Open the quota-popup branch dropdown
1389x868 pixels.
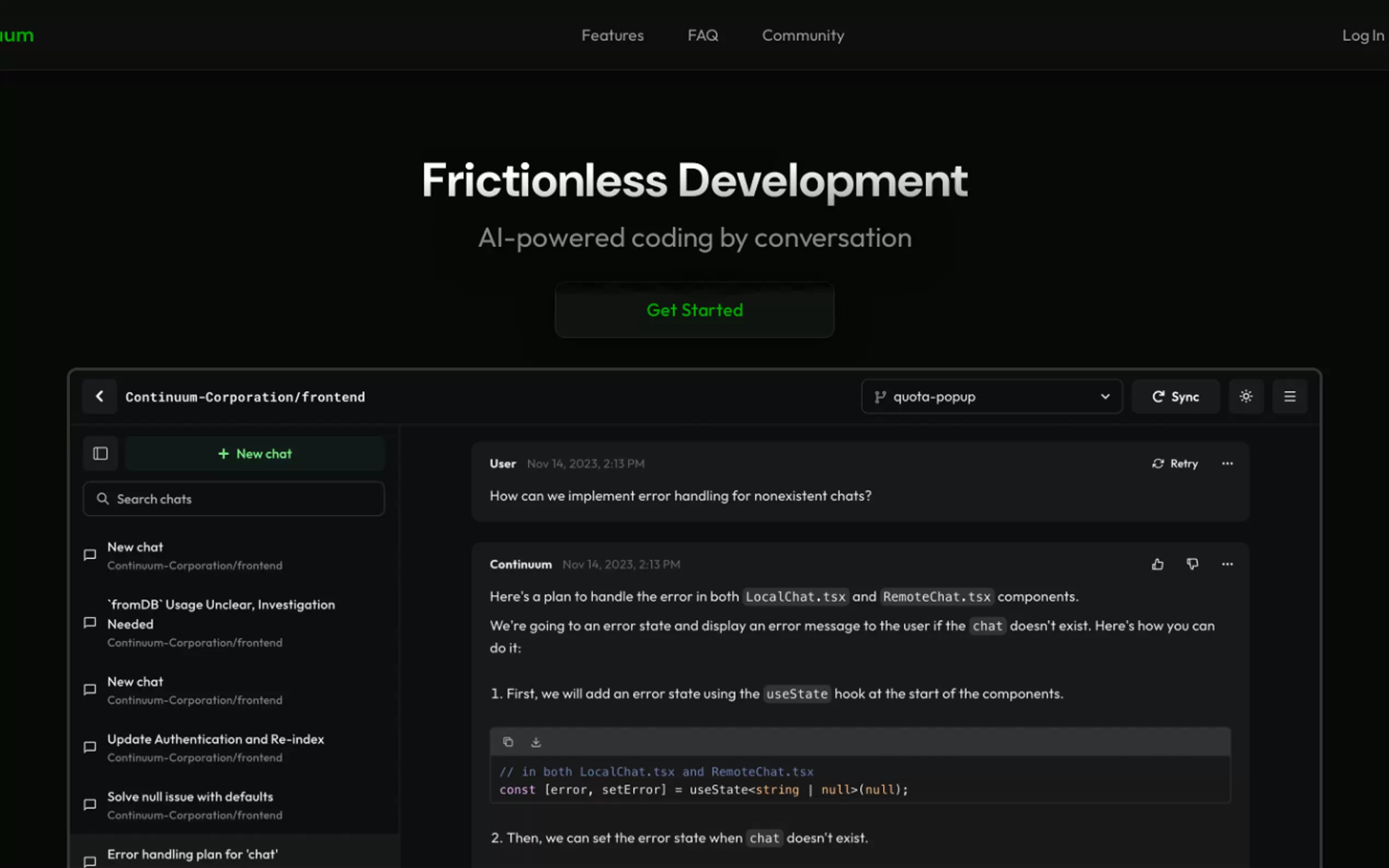click(x=991, y=396)
